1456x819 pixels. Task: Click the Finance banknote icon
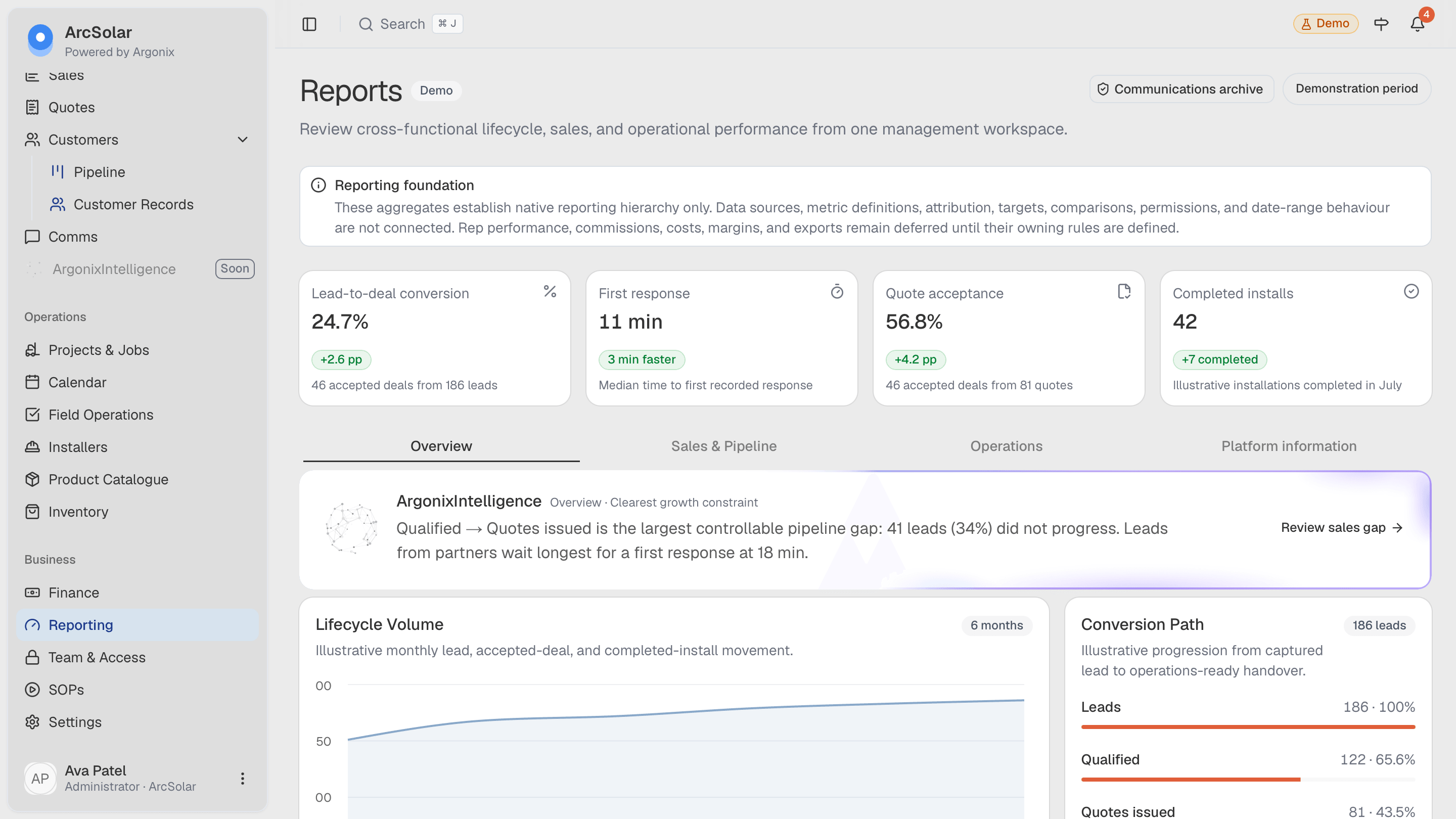click(x=32, y=593)
